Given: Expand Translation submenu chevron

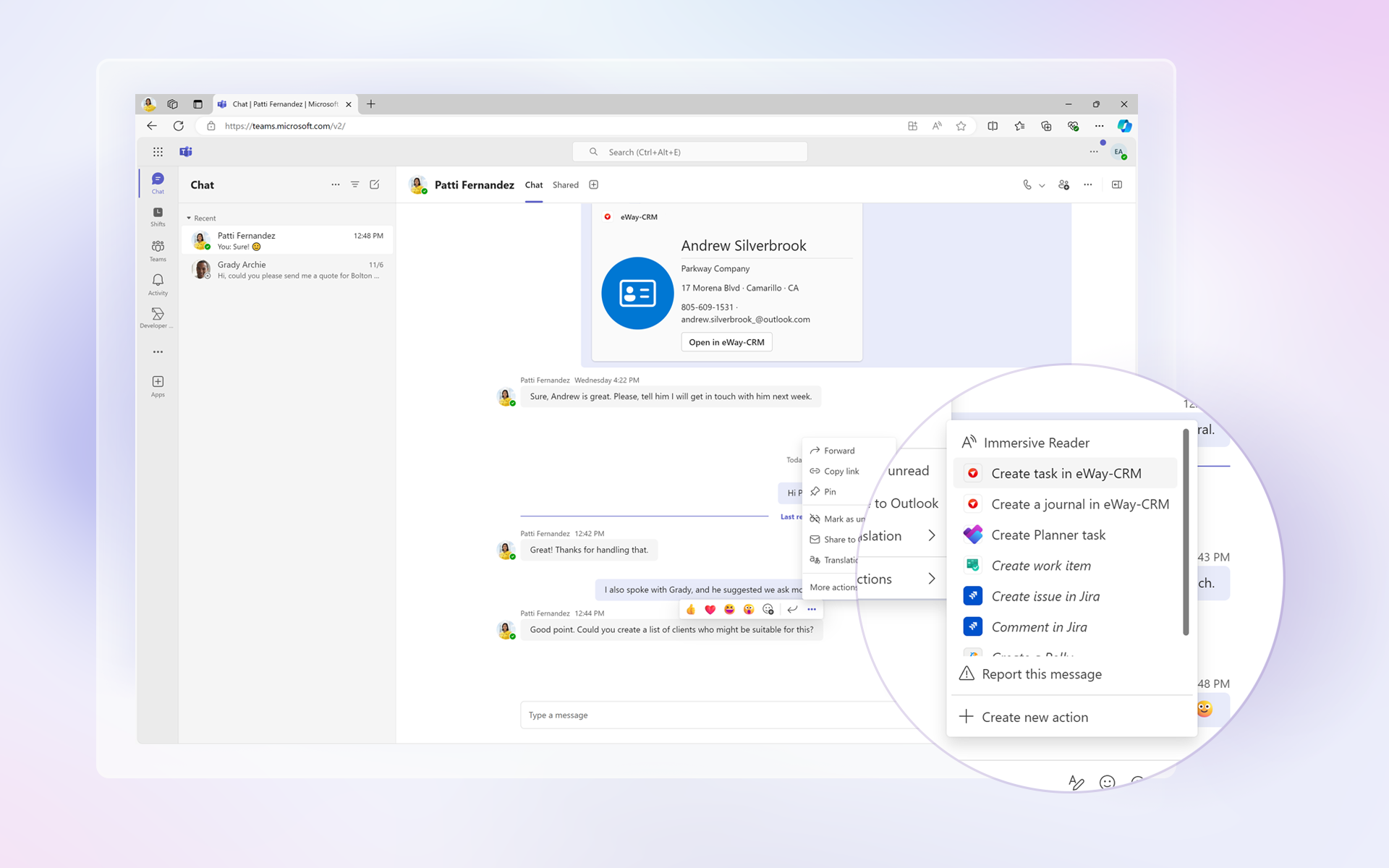Looking at the screenshot, I should click(x=932, y=536).
